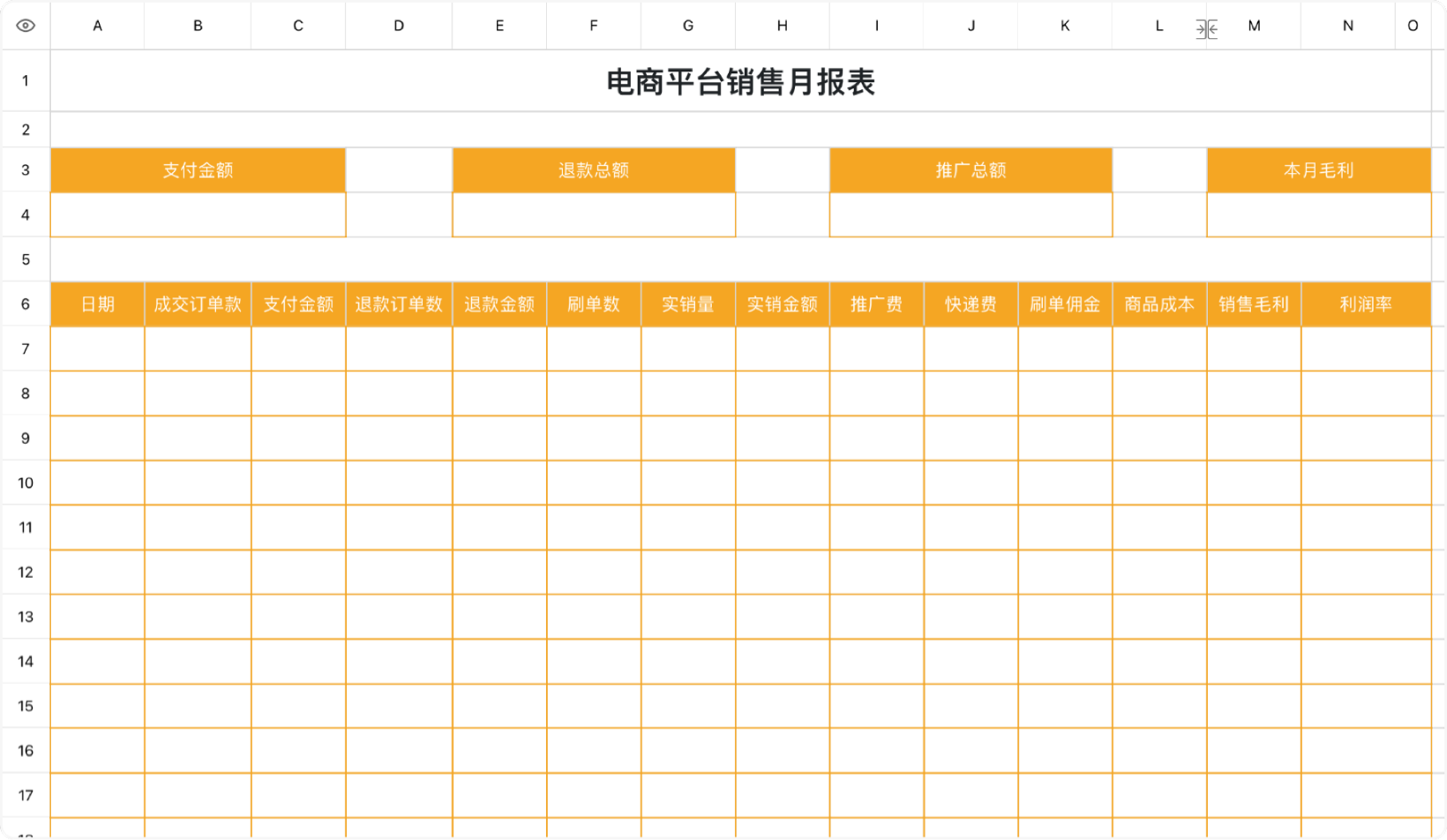Select row 7 header

point(26,349)
